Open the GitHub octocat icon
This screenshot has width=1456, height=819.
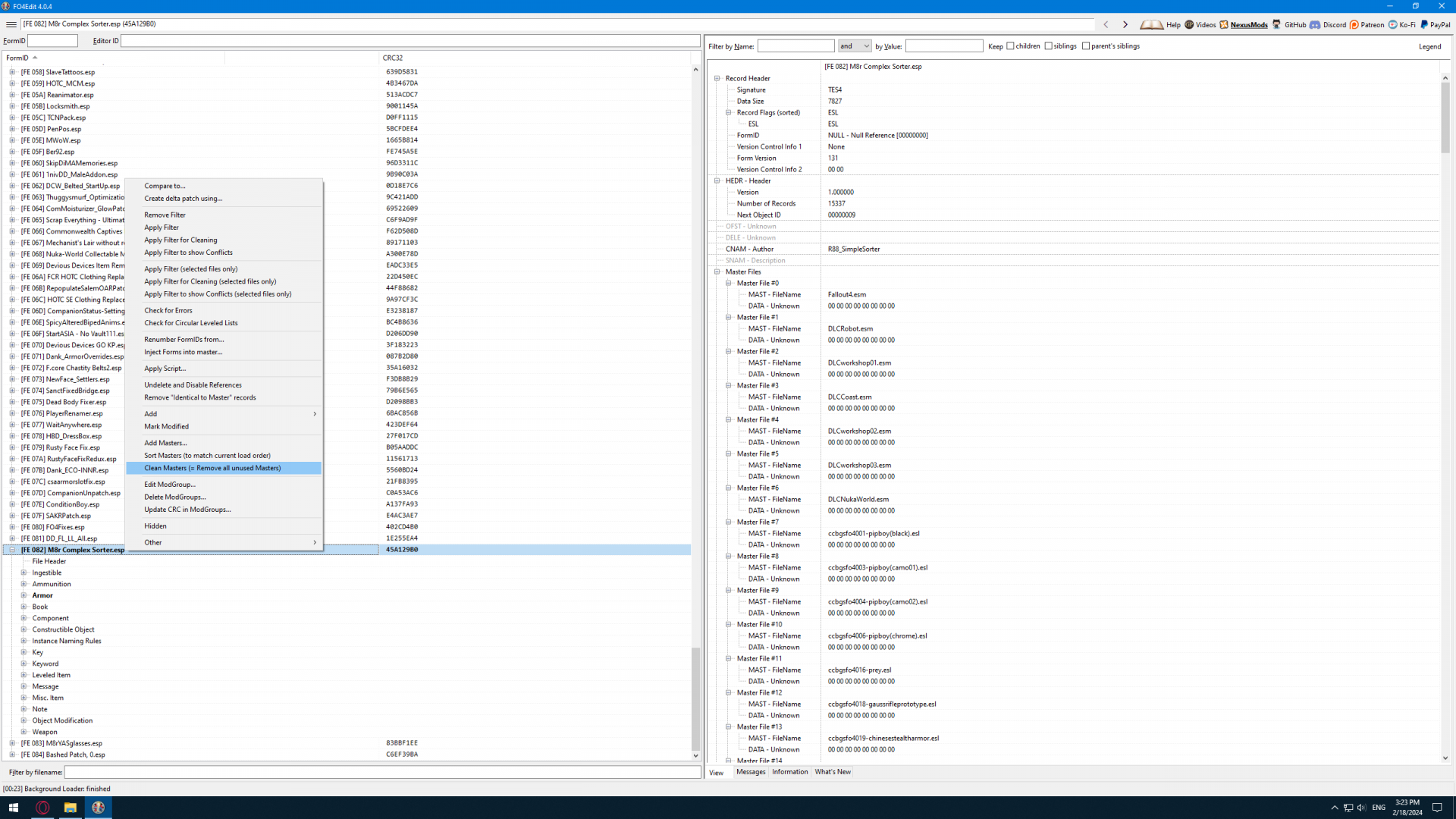point(1277,24)
